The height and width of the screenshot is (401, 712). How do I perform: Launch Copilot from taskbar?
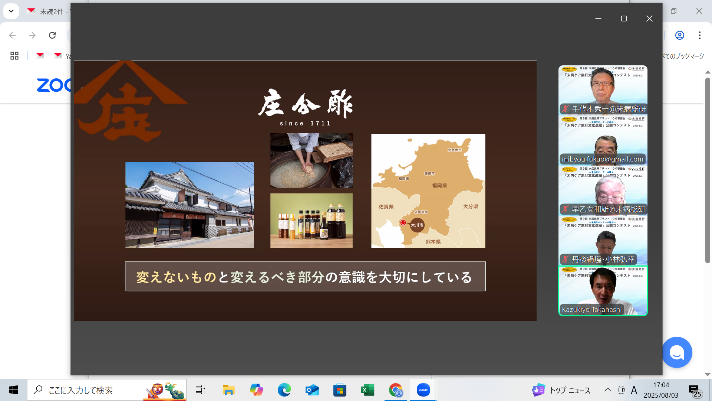click(x=256, y=390)
